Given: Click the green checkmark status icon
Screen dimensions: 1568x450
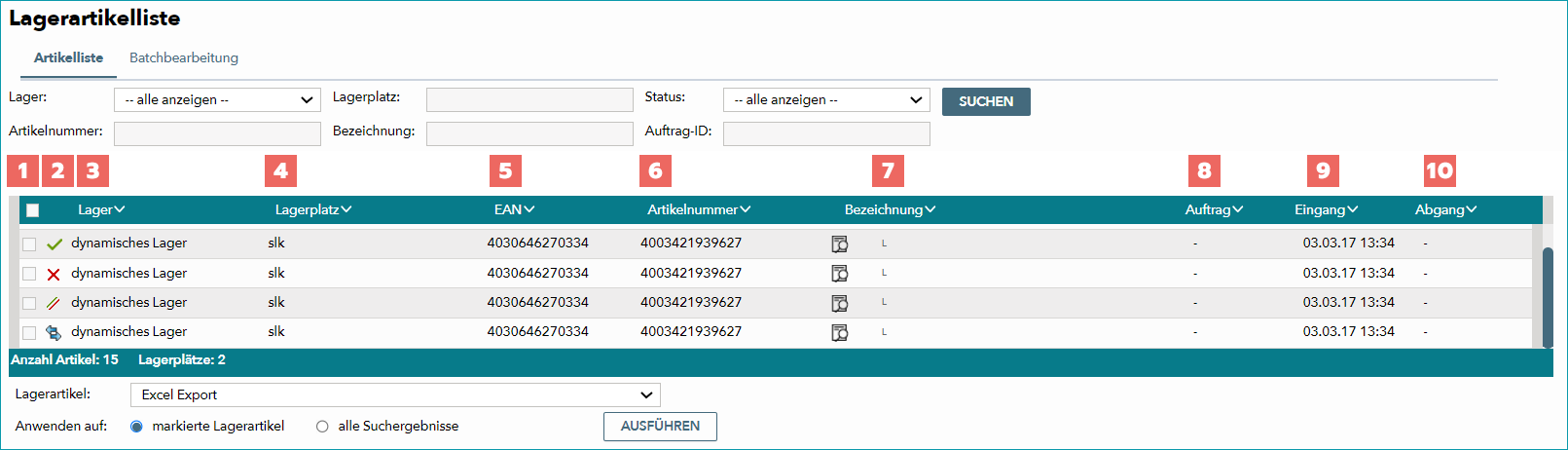Looking at the screenshot, I should point(55,244).
